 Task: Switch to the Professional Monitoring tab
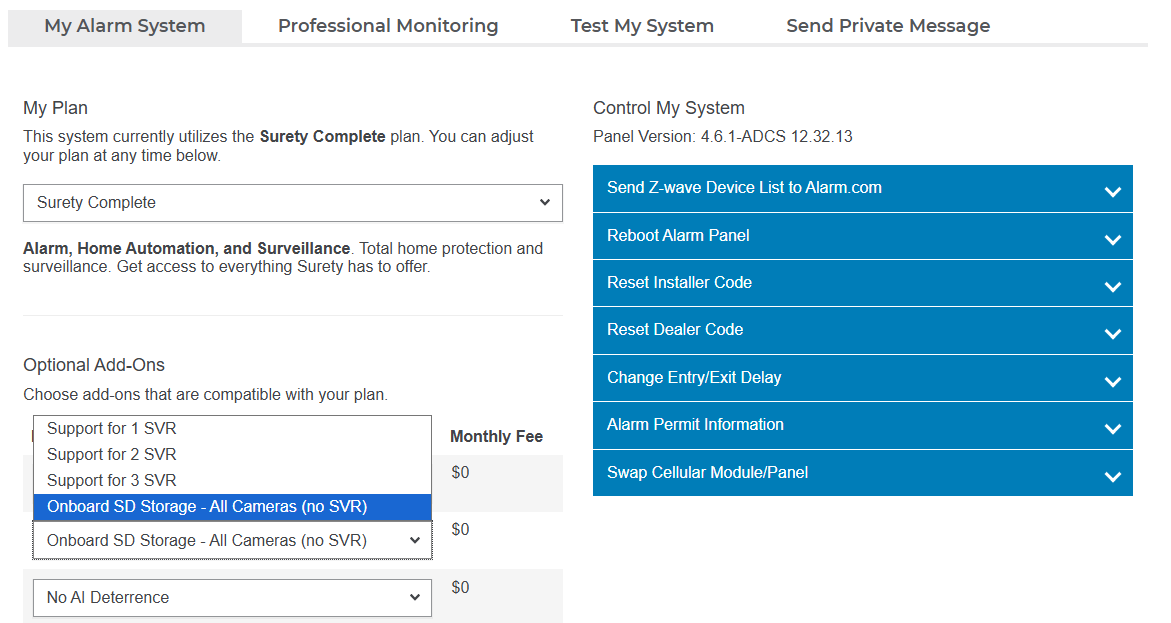tap(388, 26)
